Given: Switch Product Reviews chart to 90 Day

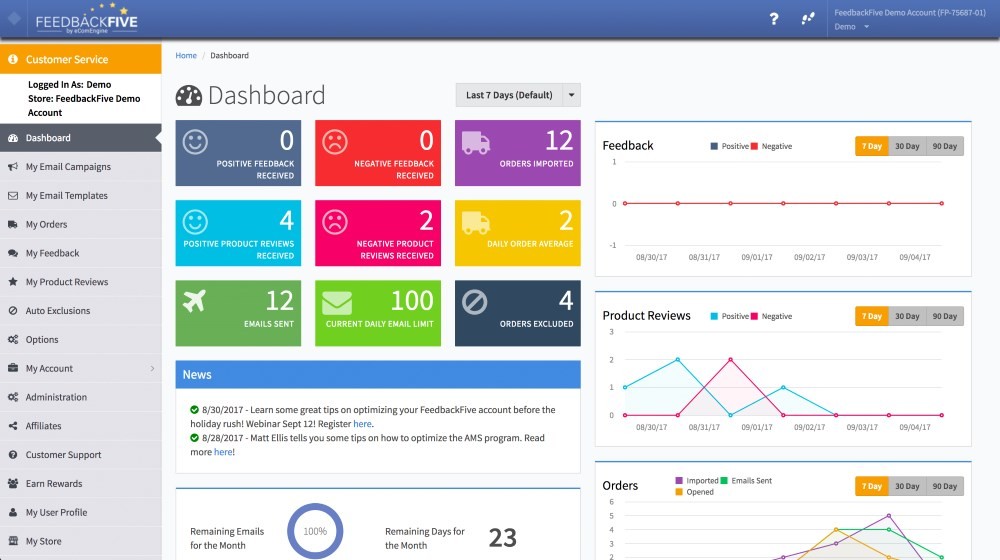Looking at the screenshot, I should click(945, 316).
